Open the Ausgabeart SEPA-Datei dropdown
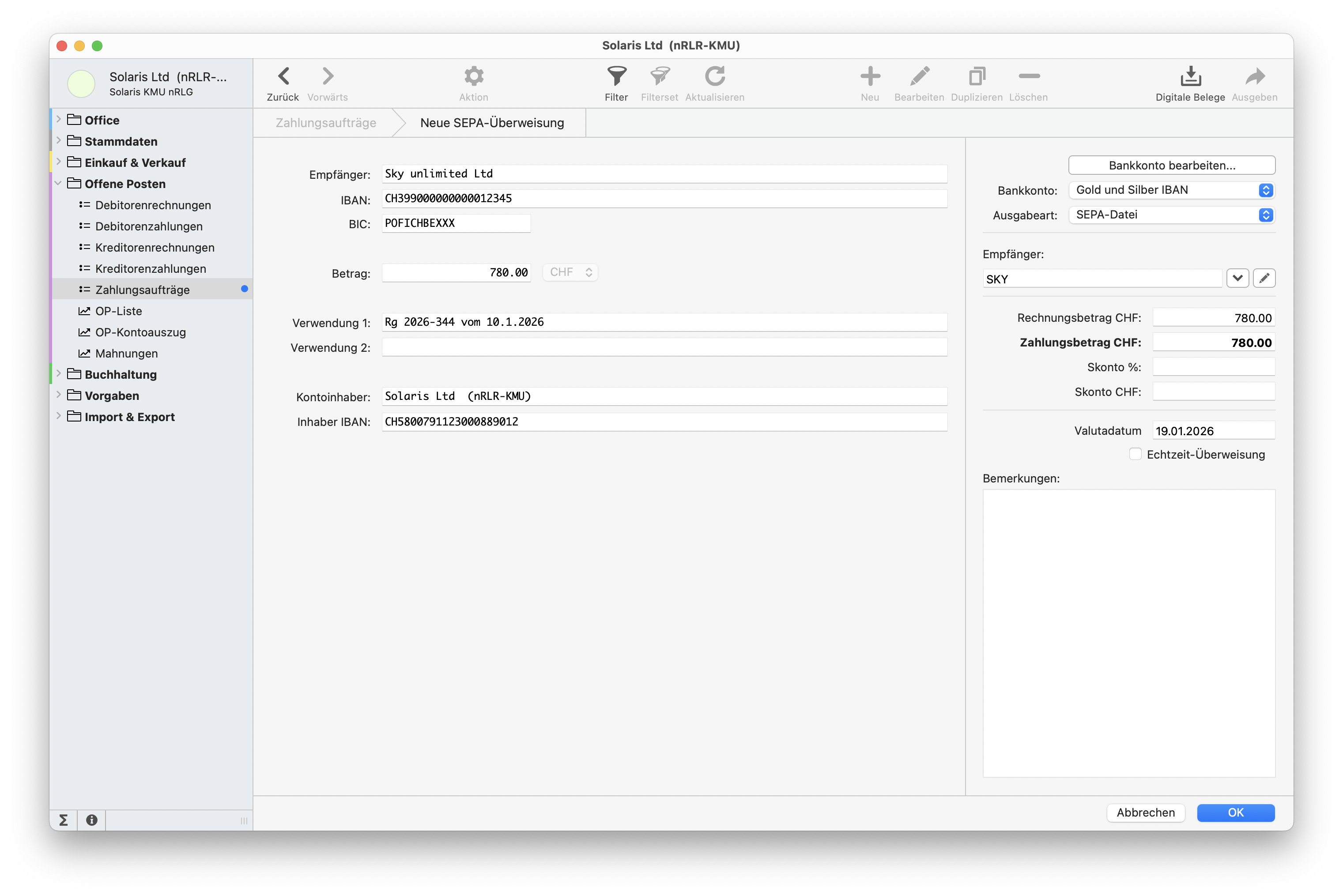 click(x=1172, y=215)
